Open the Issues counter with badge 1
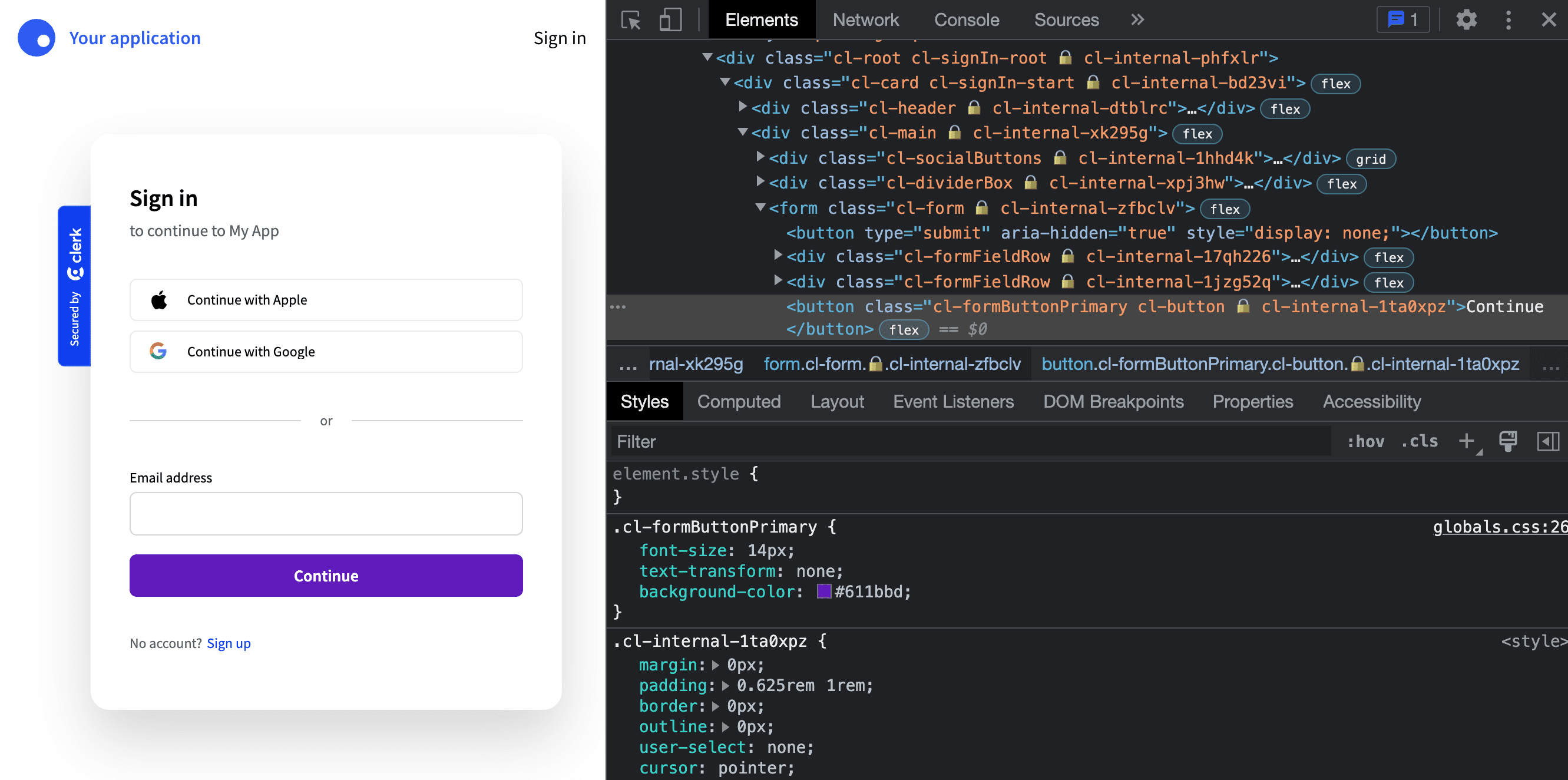The height and width of the screenshot is (780, 1568). click(x=1403, y=19)
